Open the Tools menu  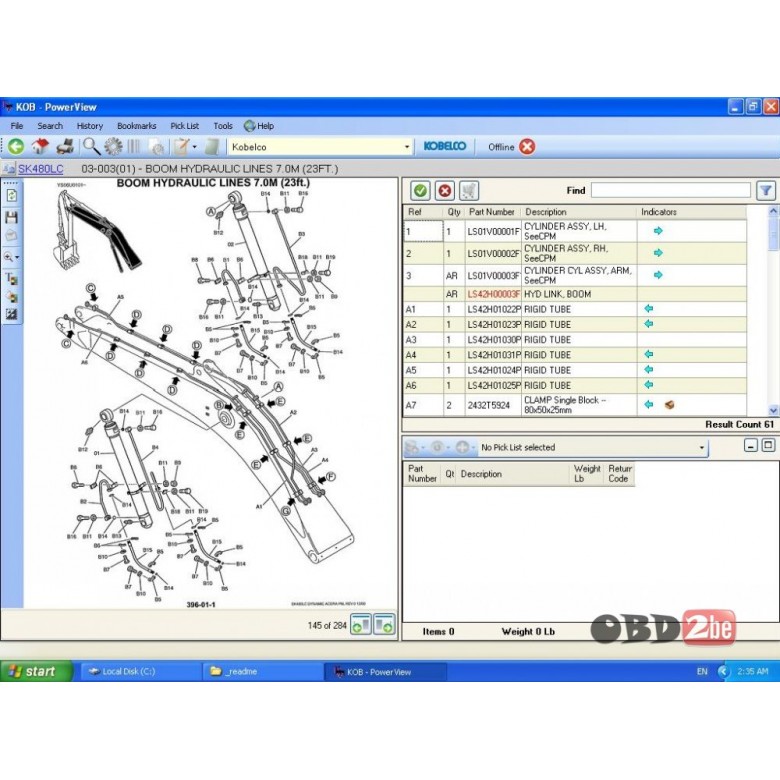[223, 126]
